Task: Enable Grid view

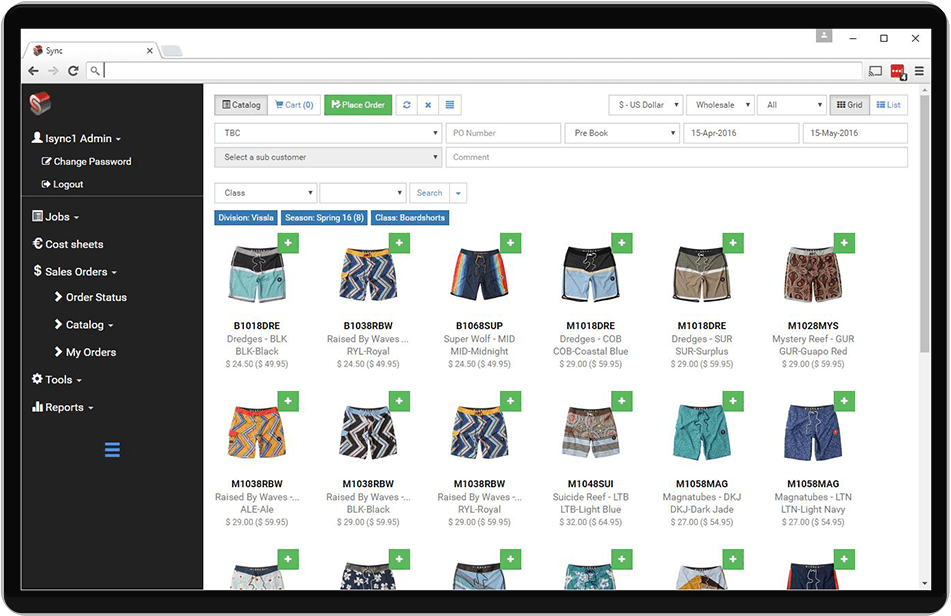Action: (845, 104)
